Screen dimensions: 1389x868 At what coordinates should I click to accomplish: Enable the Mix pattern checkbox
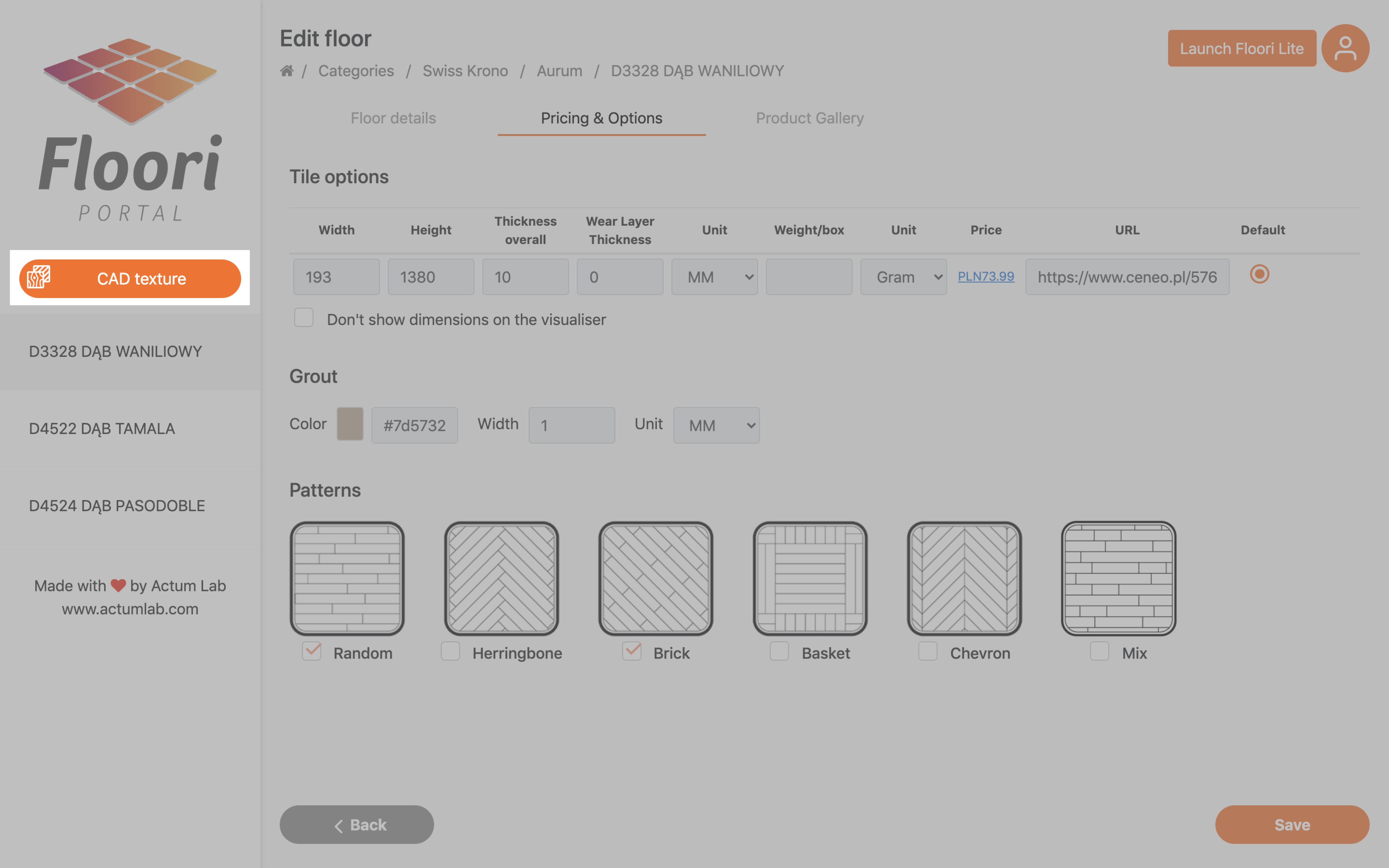[x=1100, y=651]
